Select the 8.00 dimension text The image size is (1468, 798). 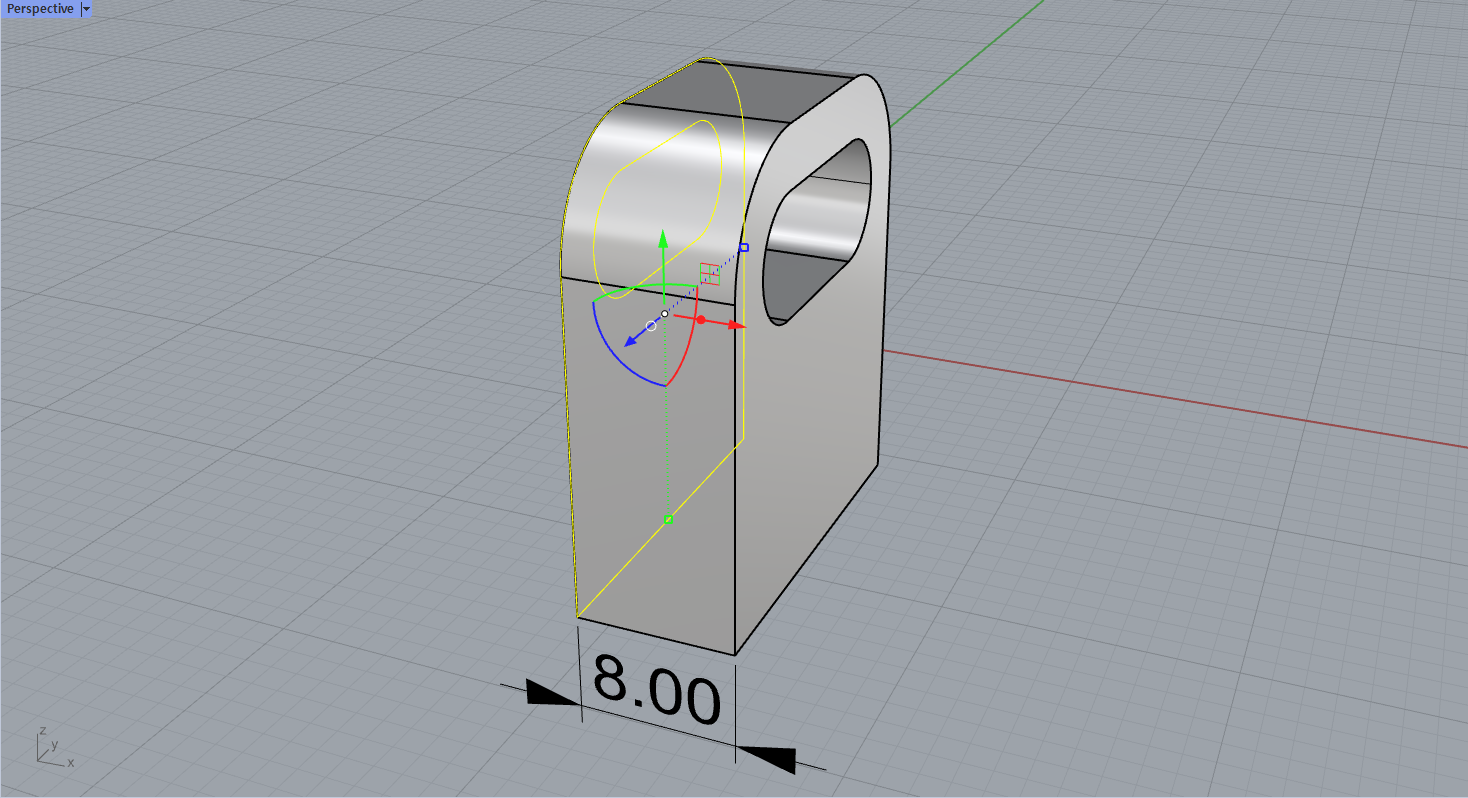click(657, 689)
